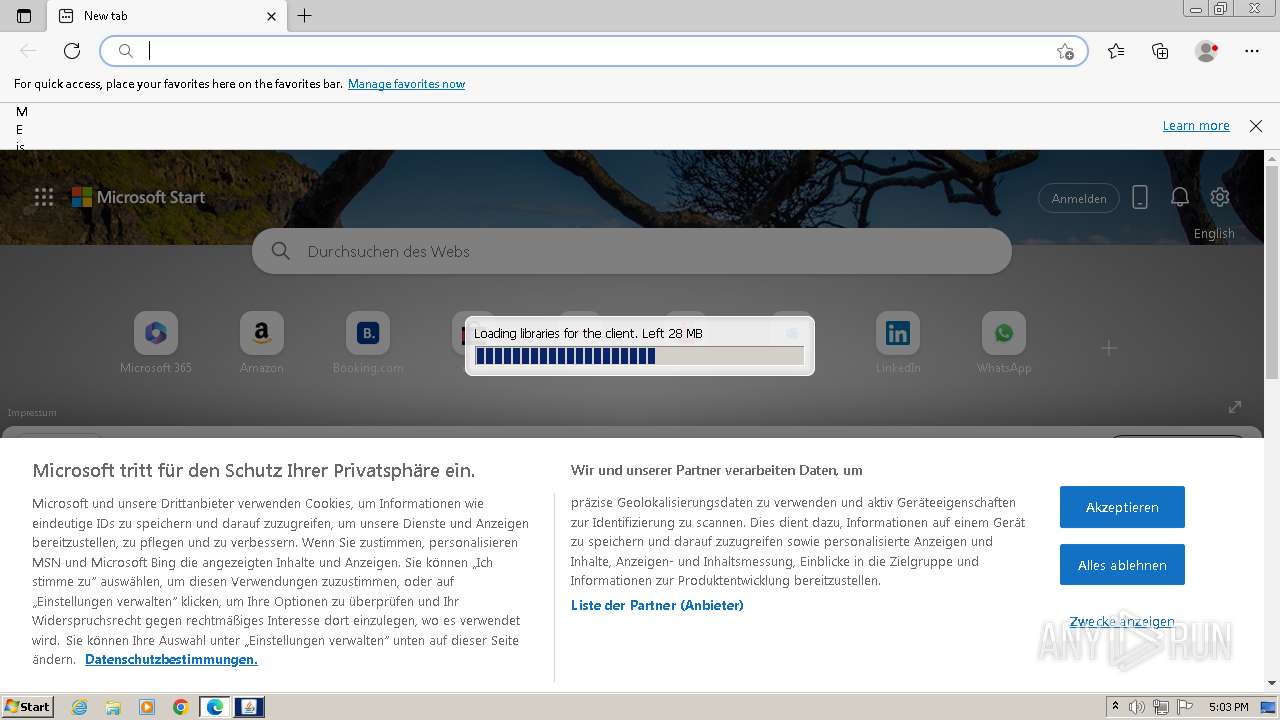Open a new tab with plus button
This screenshot has height=720, width=1280.
tap(305, 16)
